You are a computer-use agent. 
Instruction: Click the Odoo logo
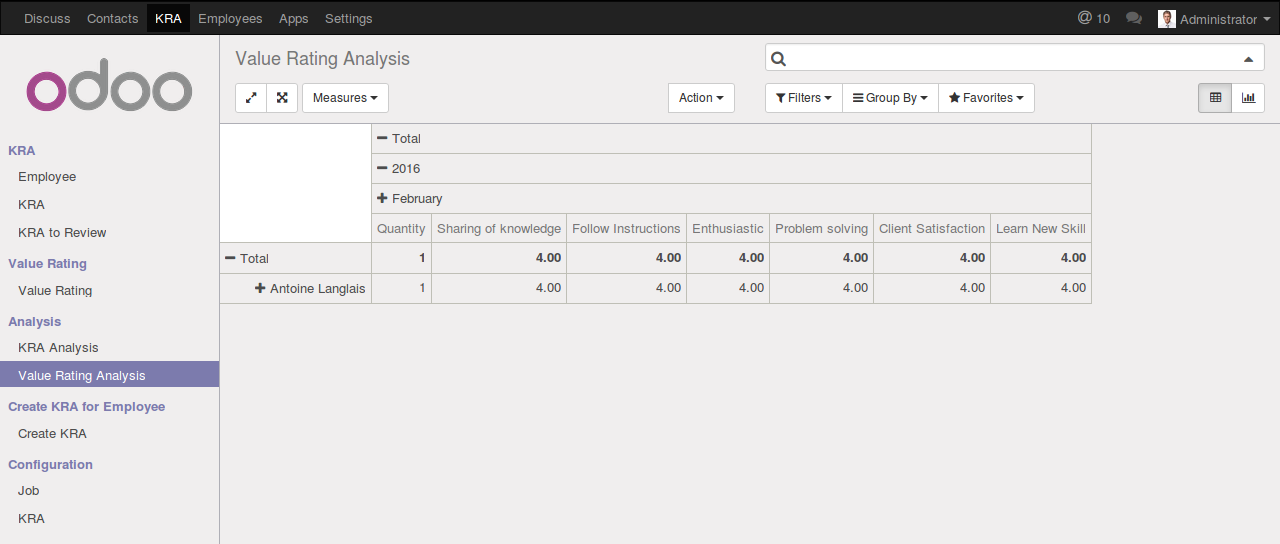pos(109,90)
